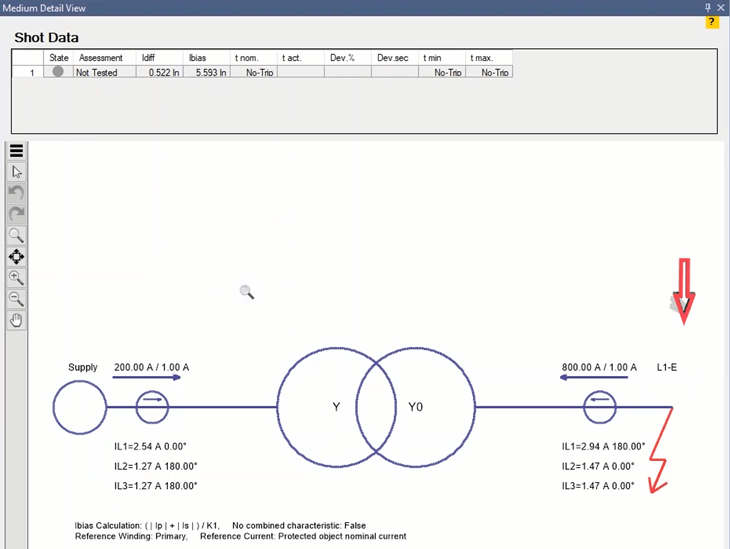
Task: Click the Ibias column header
Action: (207, 58)
